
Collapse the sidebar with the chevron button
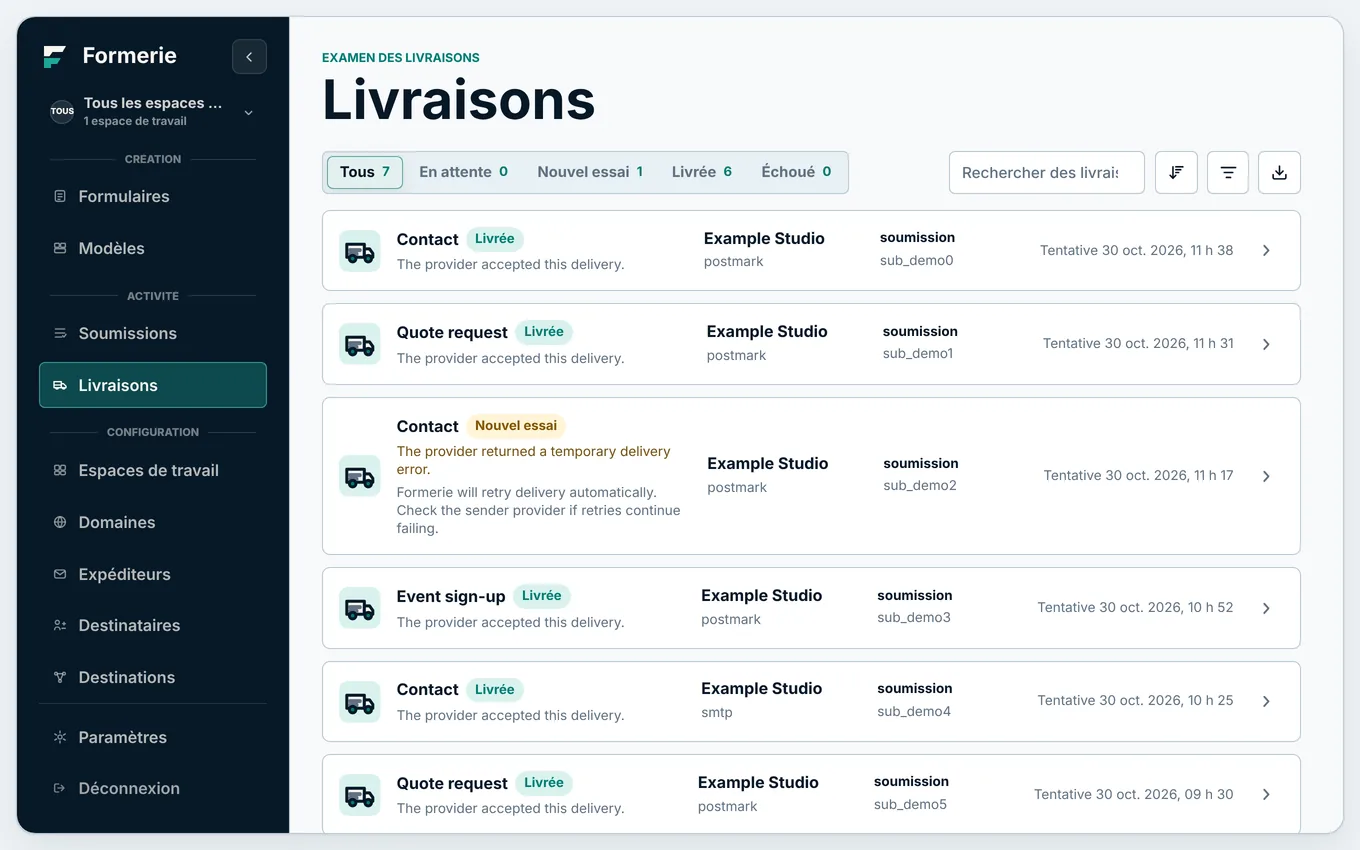coord(249,57)
